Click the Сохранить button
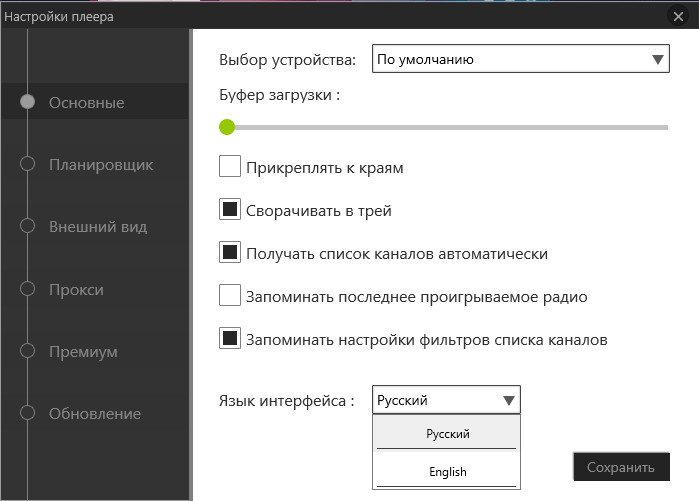The height and width of the screenshot is (501, 699). tap(621, 467)
